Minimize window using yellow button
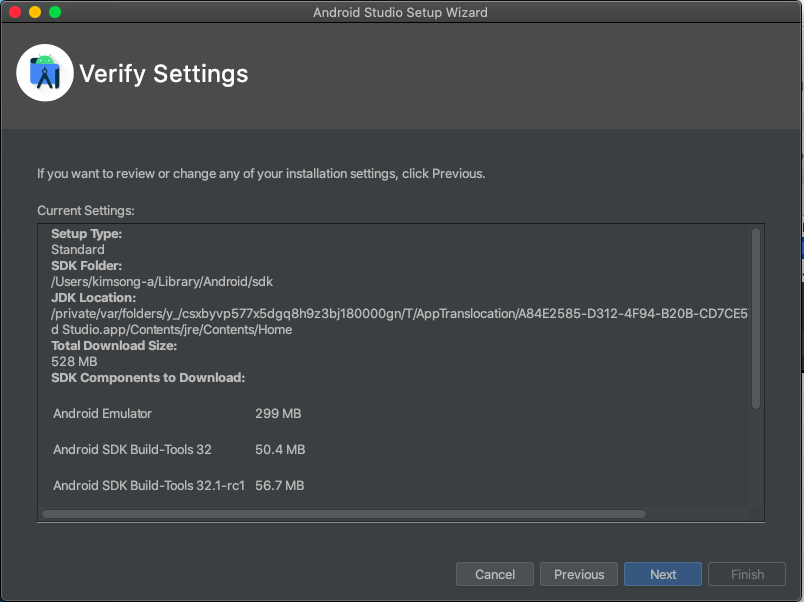Screen dimensions: 804x602 [x=35, y=12]
